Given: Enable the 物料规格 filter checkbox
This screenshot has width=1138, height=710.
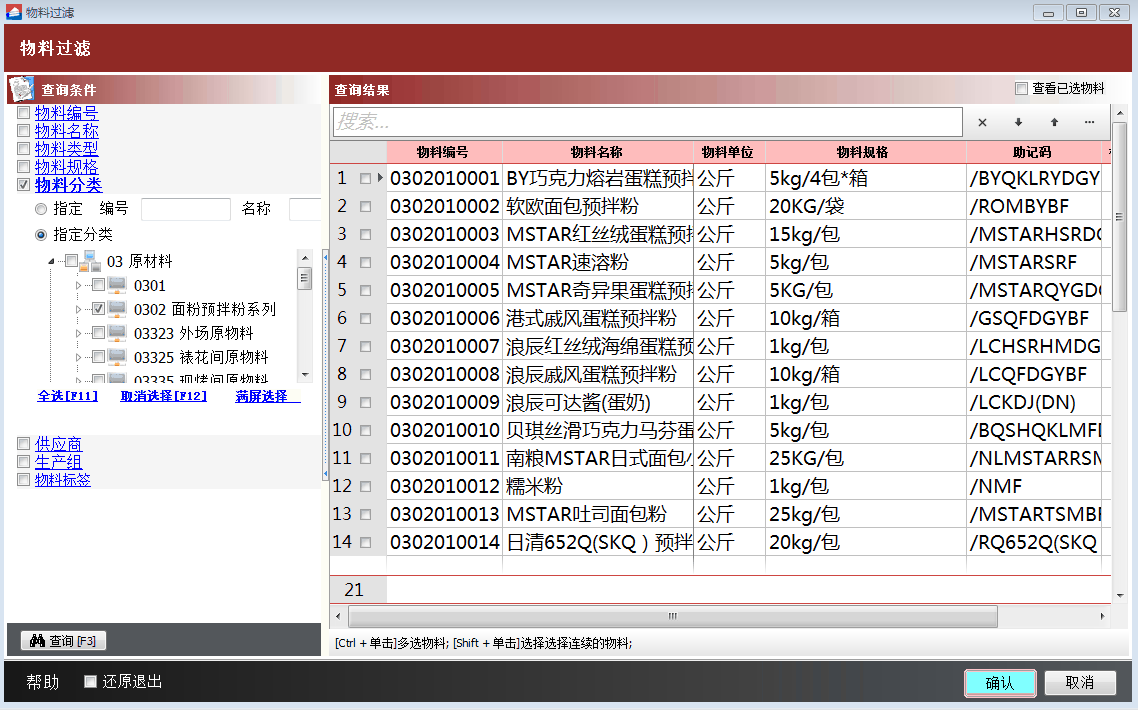Looking at the screenshot, I should (x=23, y=167).
